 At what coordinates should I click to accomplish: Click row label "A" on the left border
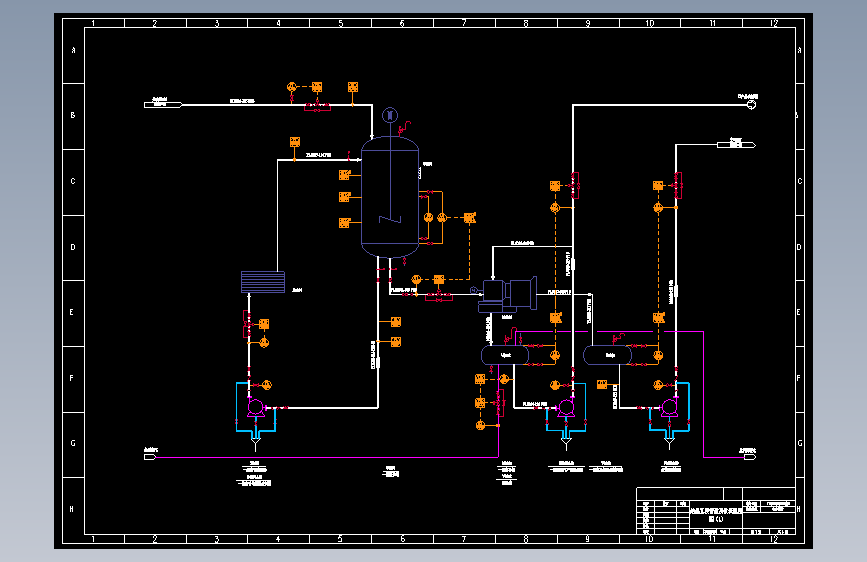tap(73, 50)
